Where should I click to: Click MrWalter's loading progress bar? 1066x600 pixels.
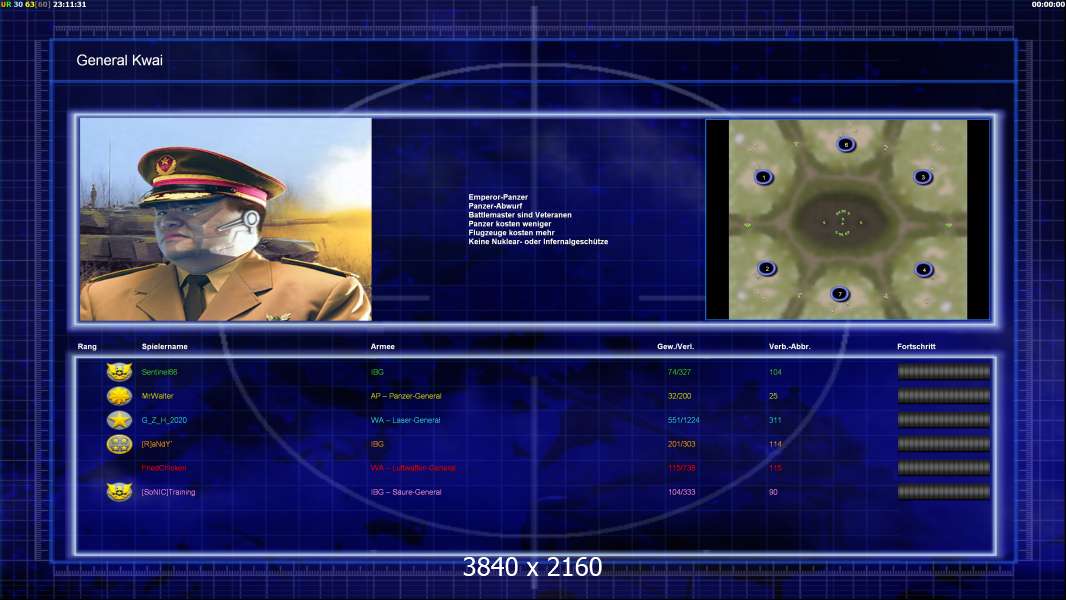[x=944, y=395]
